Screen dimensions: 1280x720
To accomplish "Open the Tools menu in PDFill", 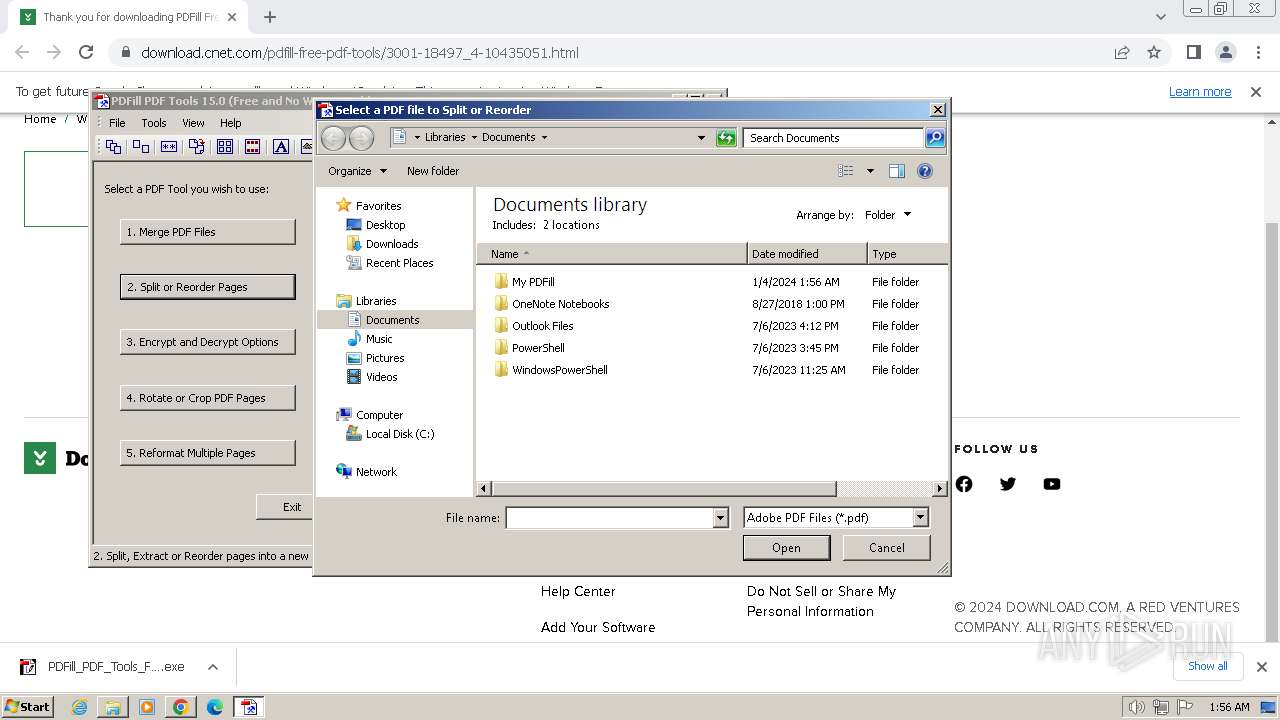I will click(x=154, y=123).
